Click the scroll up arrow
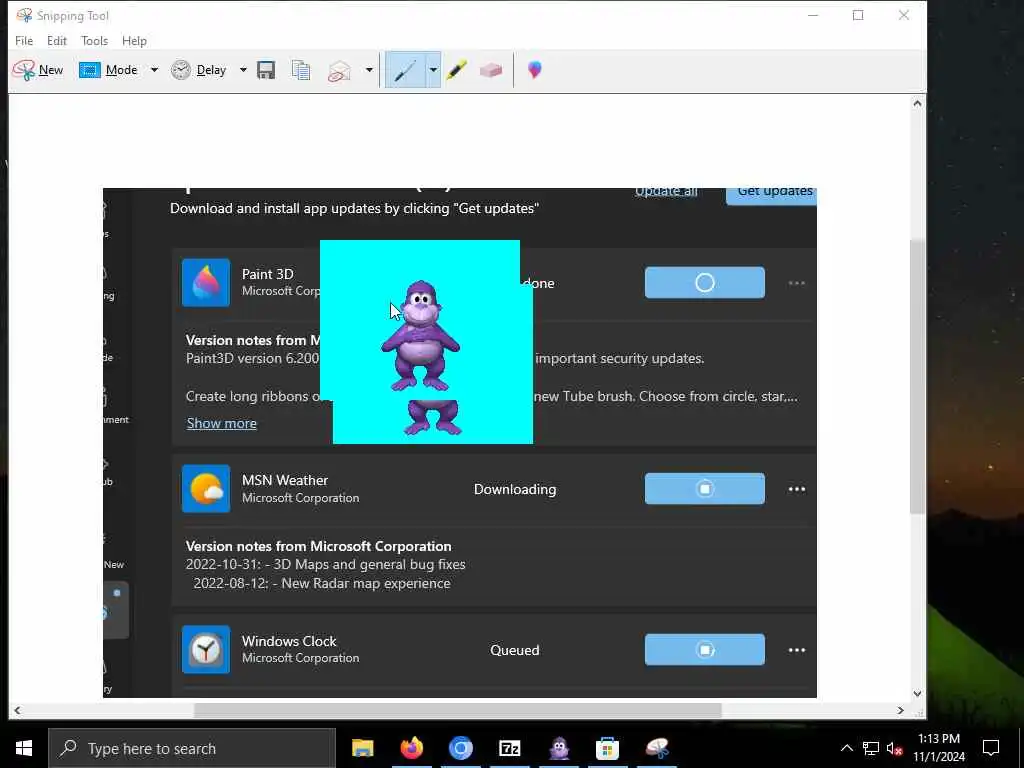This screenshot has height=768, width=1024. [917, 103]
